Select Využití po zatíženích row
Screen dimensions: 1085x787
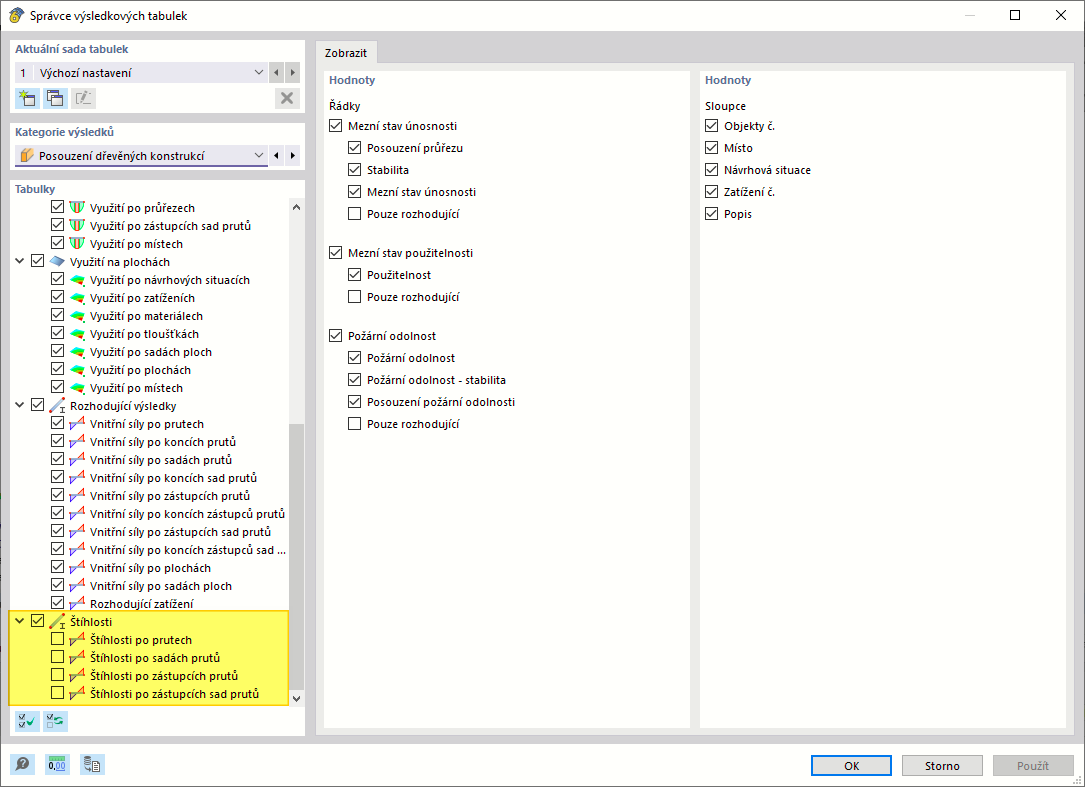[x=142, y=298]
